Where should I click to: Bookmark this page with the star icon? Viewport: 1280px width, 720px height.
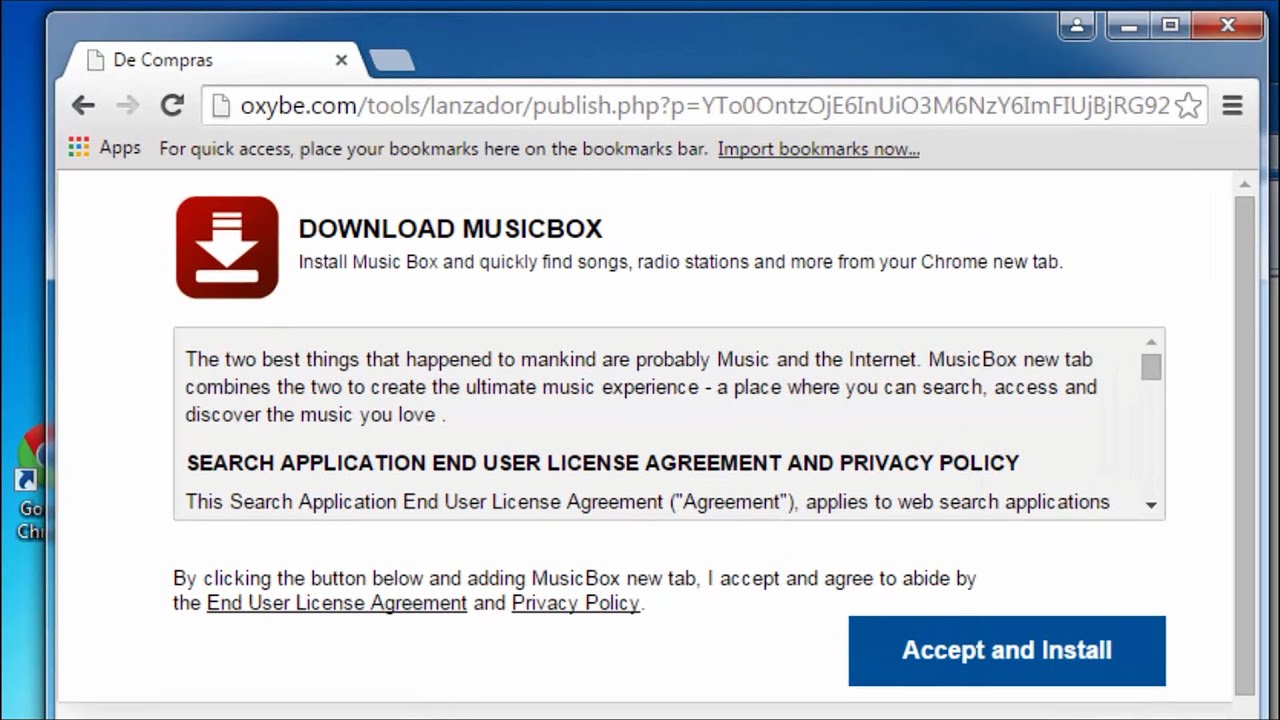[1188, 106]
